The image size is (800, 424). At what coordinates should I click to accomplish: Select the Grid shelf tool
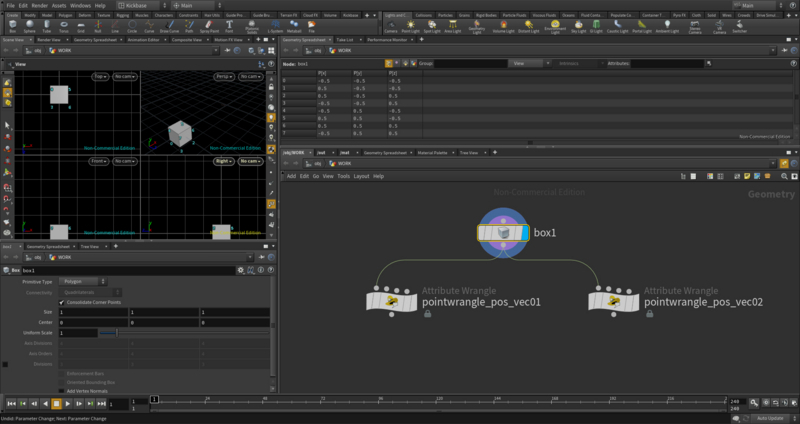tap(81, 26)
